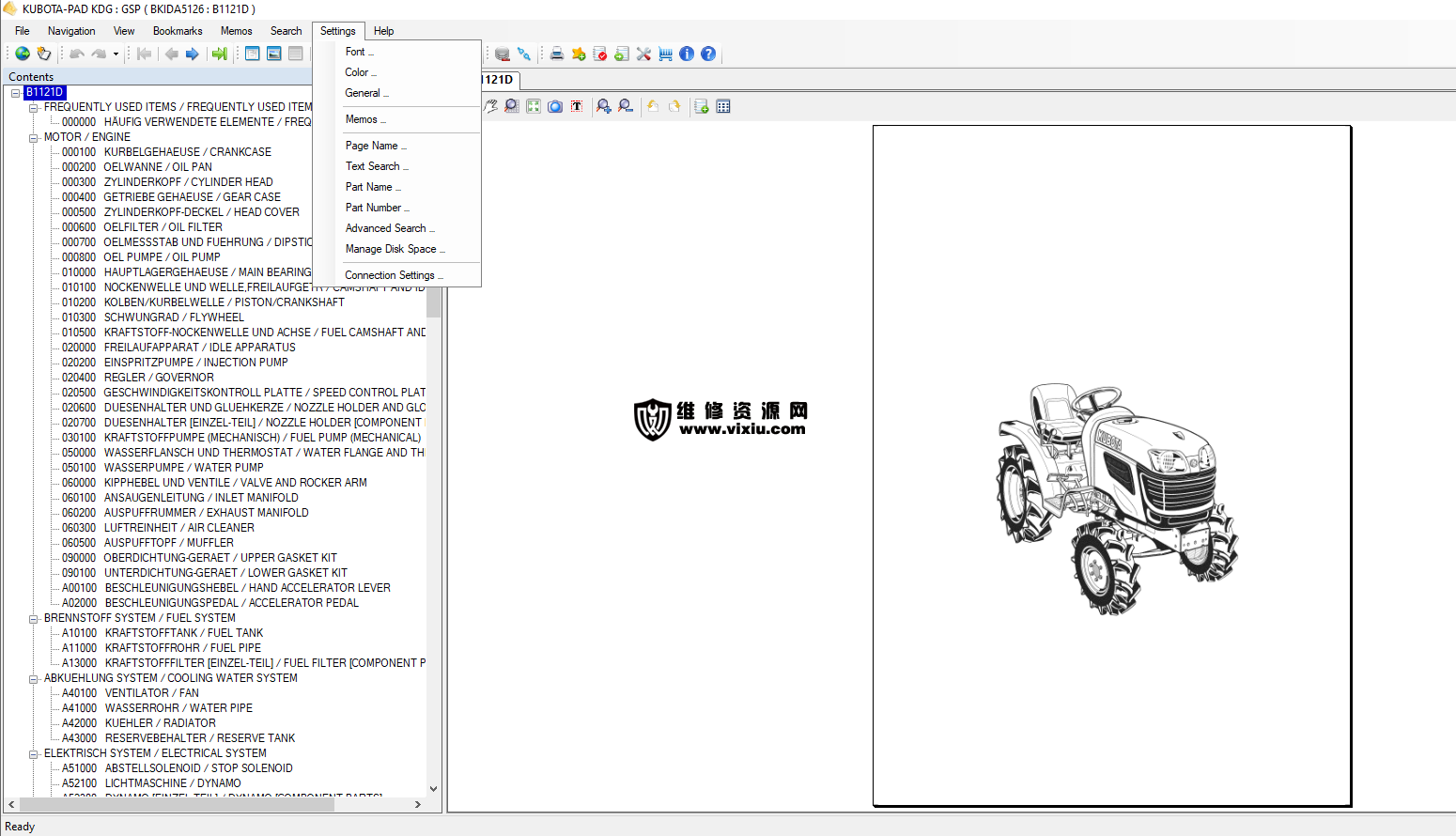Viewport: 1456px width, 836px height.
Task: Open the Navigation menu
Action: click(x=71, y=31)
